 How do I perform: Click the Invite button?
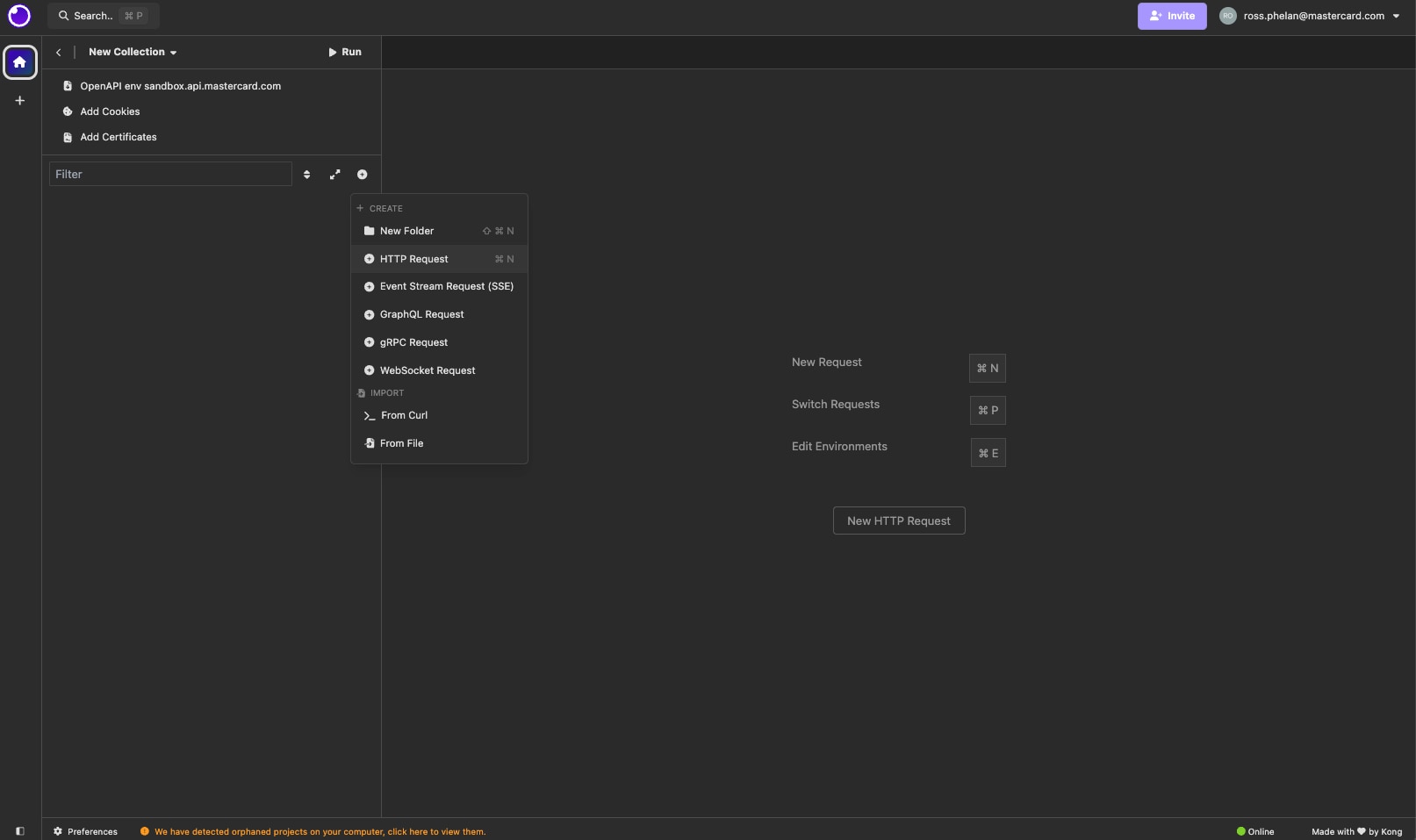(x=1171, y=16)
